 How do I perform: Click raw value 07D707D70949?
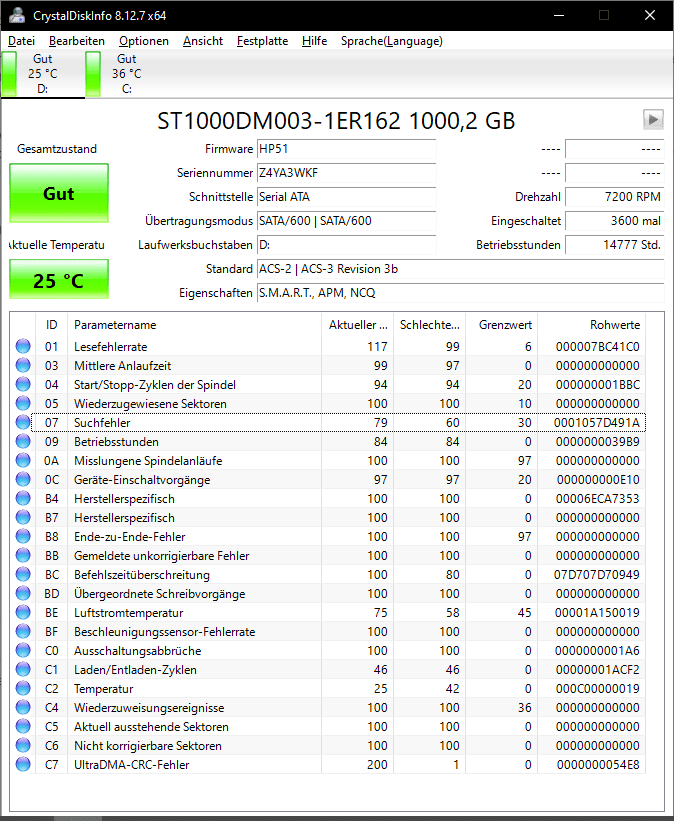click(596, 574)
